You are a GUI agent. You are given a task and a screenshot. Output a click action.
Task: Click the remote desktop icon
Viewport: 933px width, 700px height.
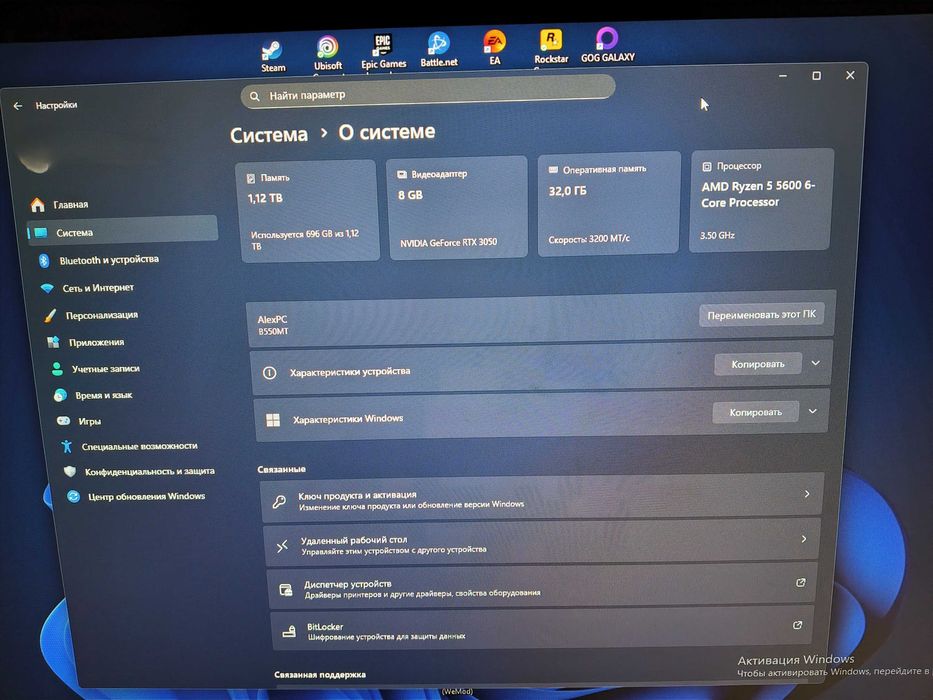pos(283,546)
